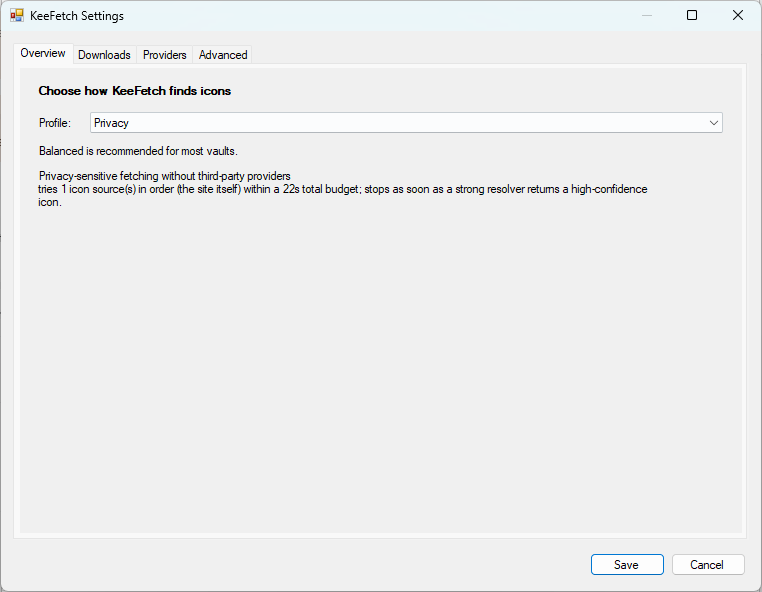
Task: Open the Profile combo box showing Privacy
Action: [x=406, y=122]
